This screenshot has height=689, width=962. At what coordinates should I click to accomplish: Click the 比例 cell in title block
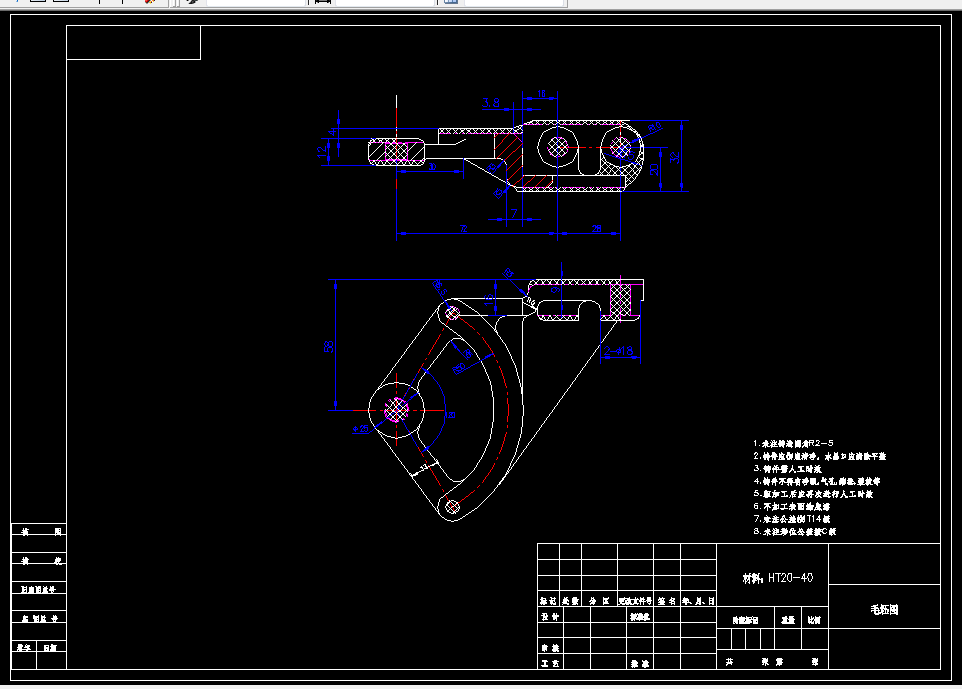click(815, 620)
